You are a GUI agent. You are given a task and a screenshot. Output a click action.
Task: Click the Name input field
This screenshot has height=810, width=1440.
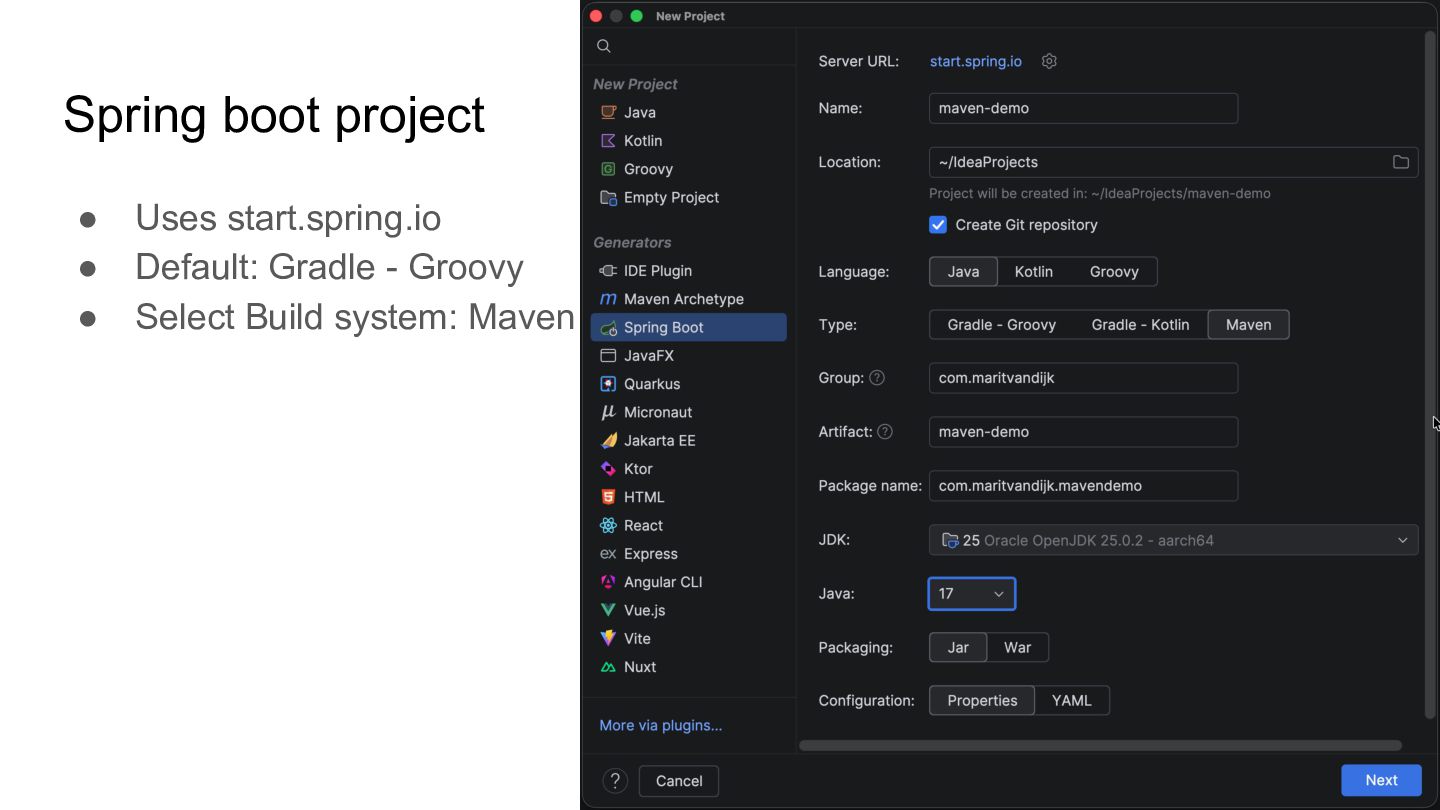click(1084, 108)
